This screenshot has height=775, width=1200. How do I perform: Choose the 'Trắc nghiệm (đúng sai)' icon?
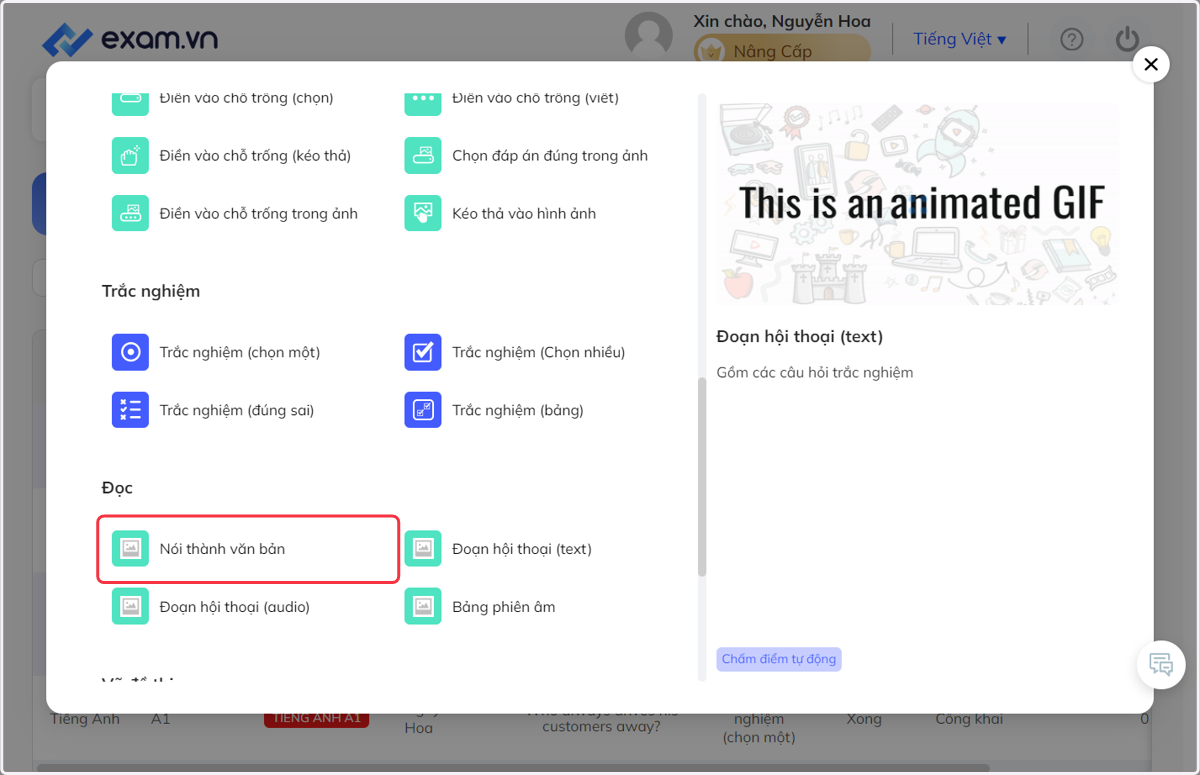pos(130,410)
